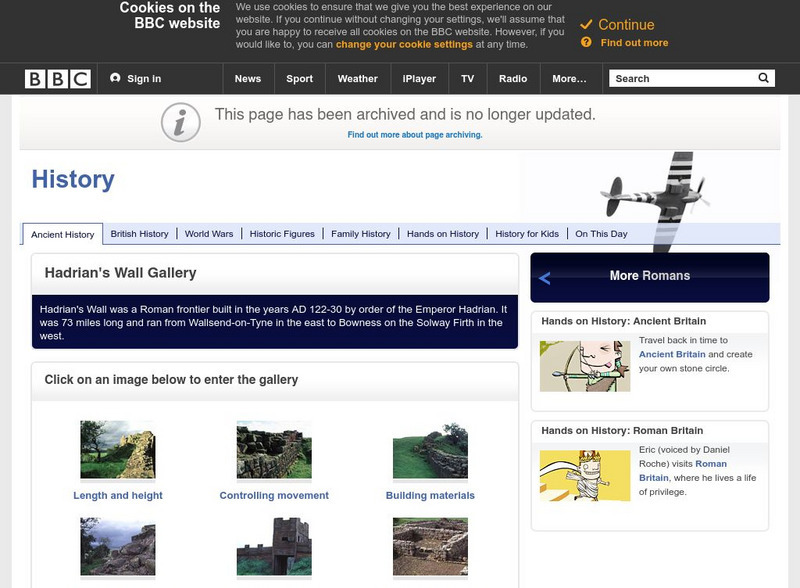
Task: Open the stone gatehouse tower thumbnail
Action: [x=274, y=547]
